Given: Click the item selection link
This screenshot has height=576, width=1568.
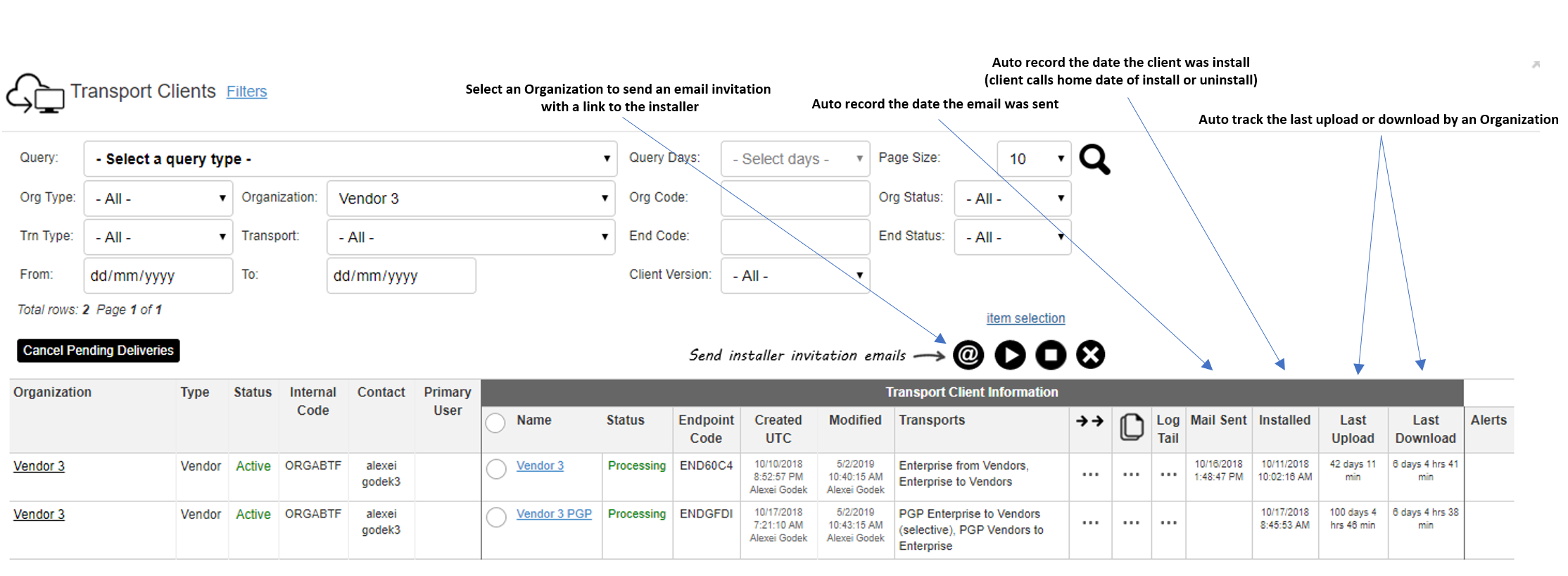Looking at the screenshot, I should [1025, 318].
